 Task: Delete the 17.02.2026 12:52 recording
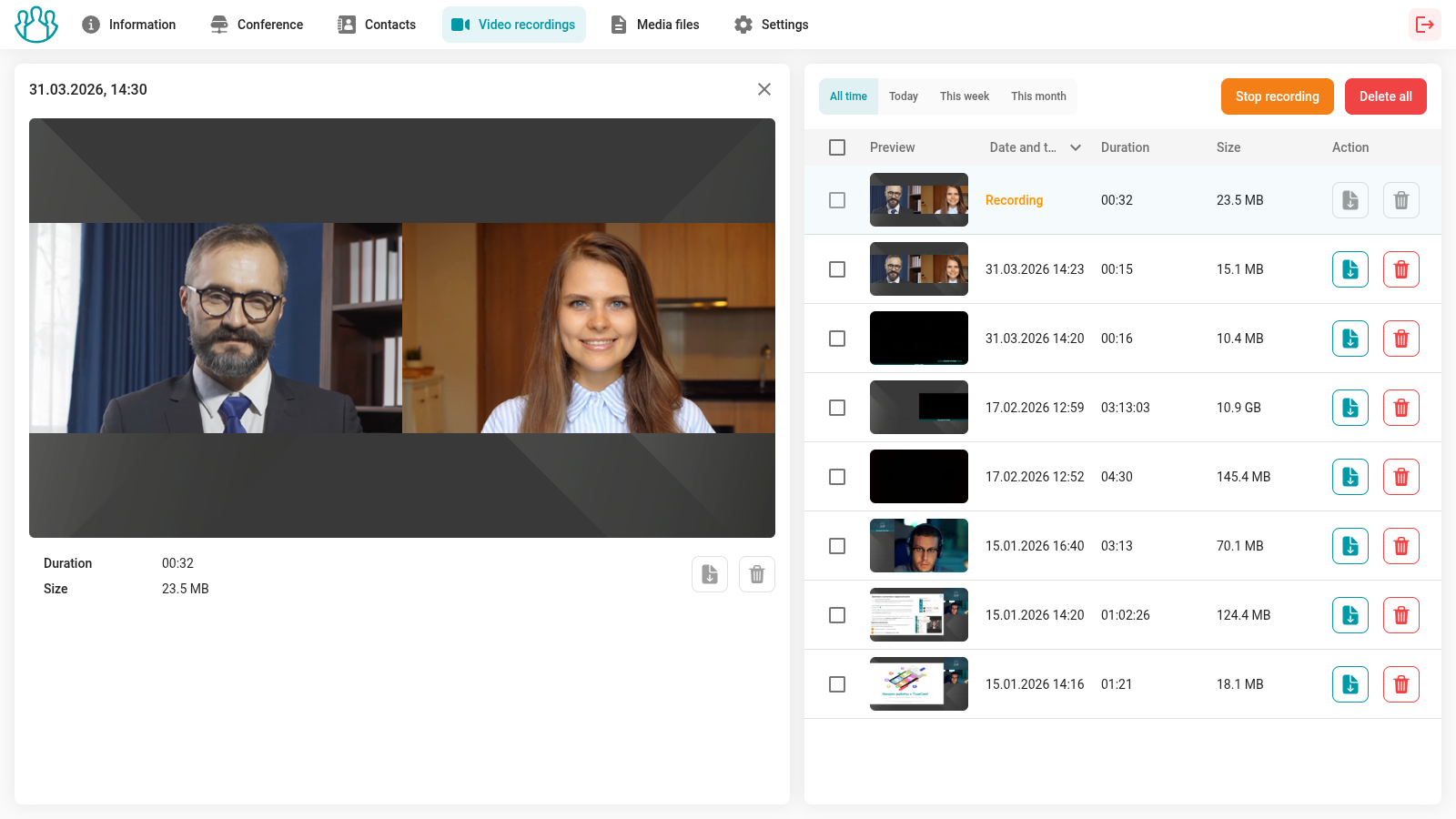coord(1400,477)
